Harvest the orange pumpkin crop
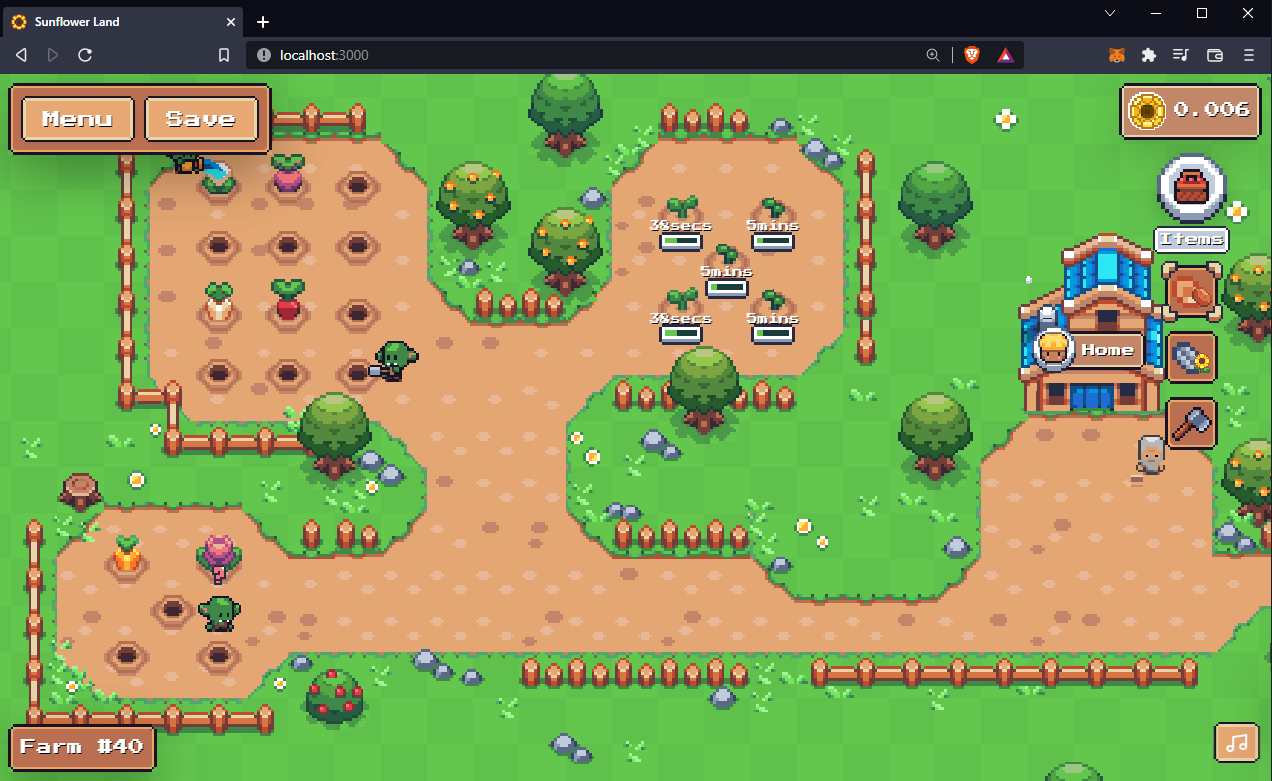The width and height of the screenshot is (1272, 781). click(x=126, y=554)
